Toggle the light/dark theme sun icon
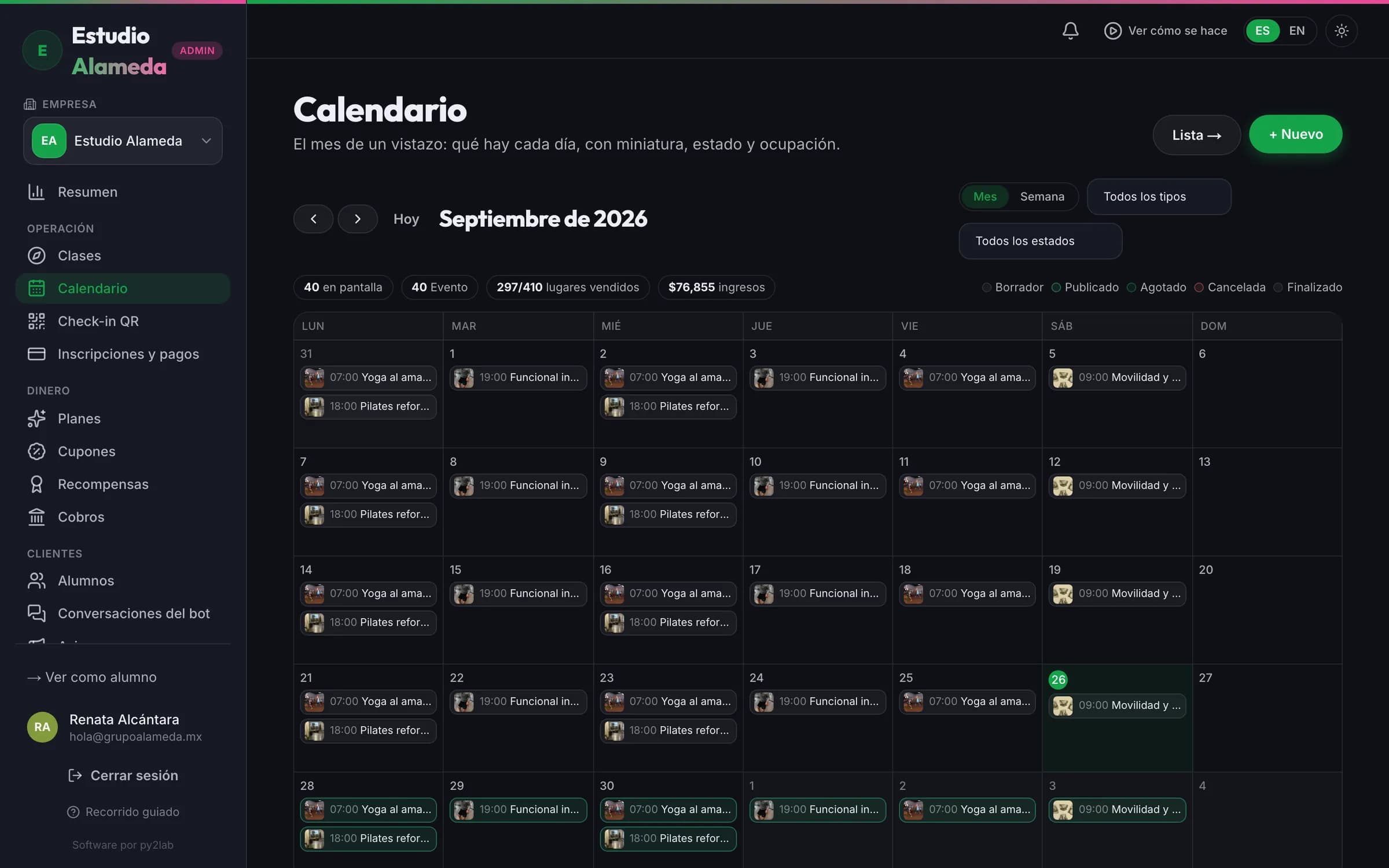The width and height of the screenshot is (1389, 868). coord(1342,31)
